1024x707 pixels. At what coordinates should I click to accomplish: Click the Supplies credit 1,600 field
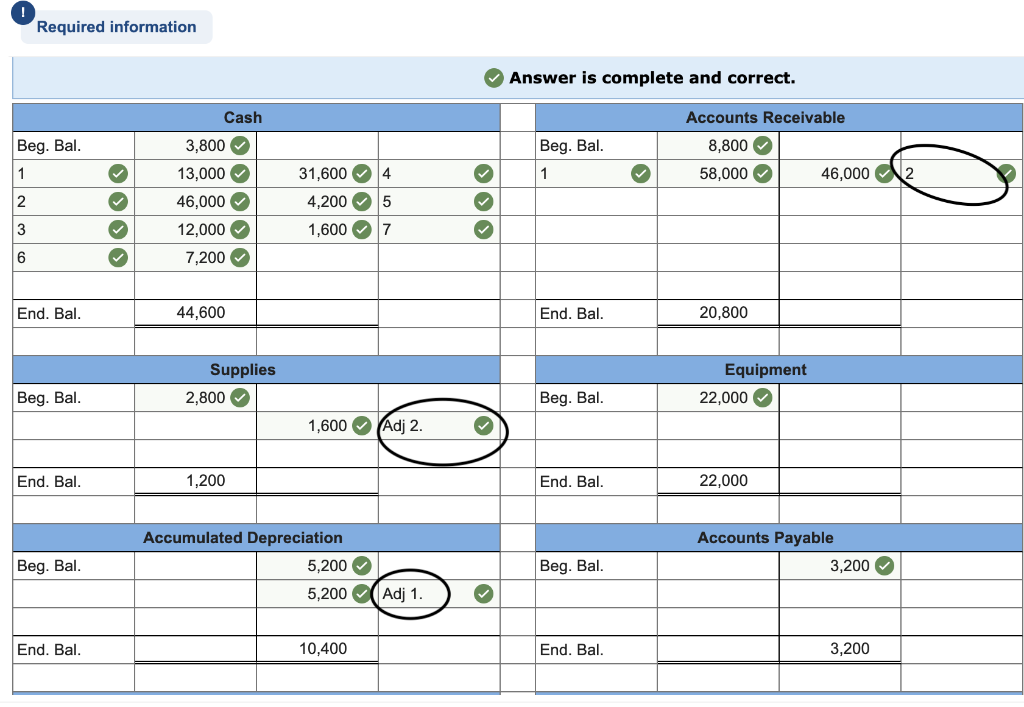(317, 426)
